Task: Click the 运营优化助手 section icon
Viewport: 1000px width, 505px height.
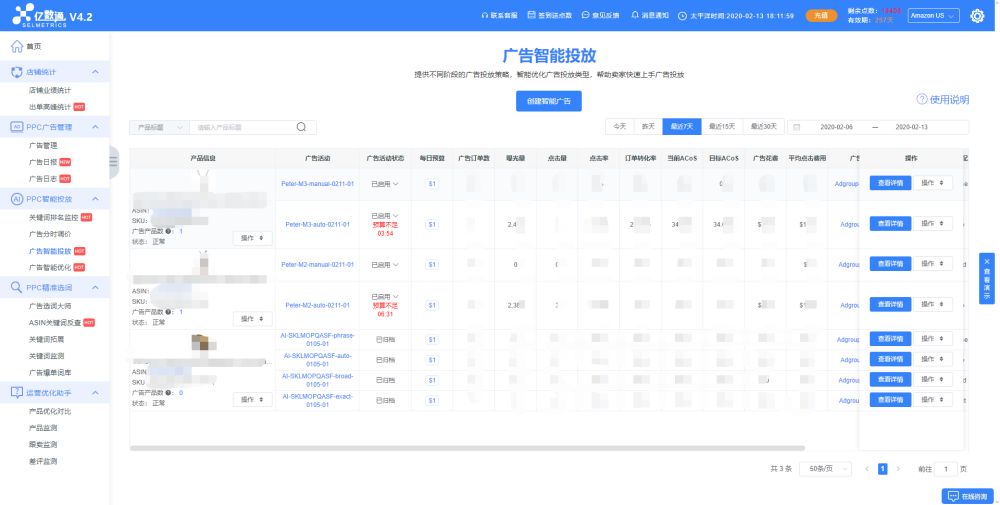Action: 17,393
